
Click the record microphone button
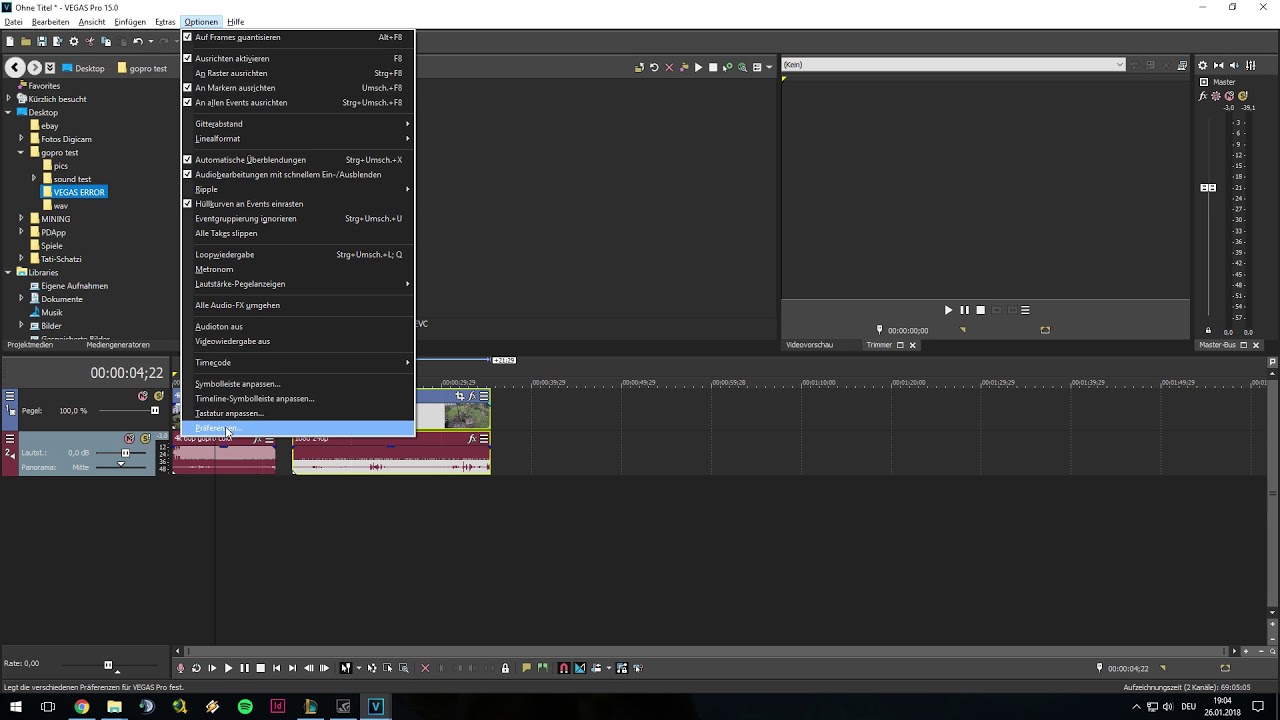[180, 668]
